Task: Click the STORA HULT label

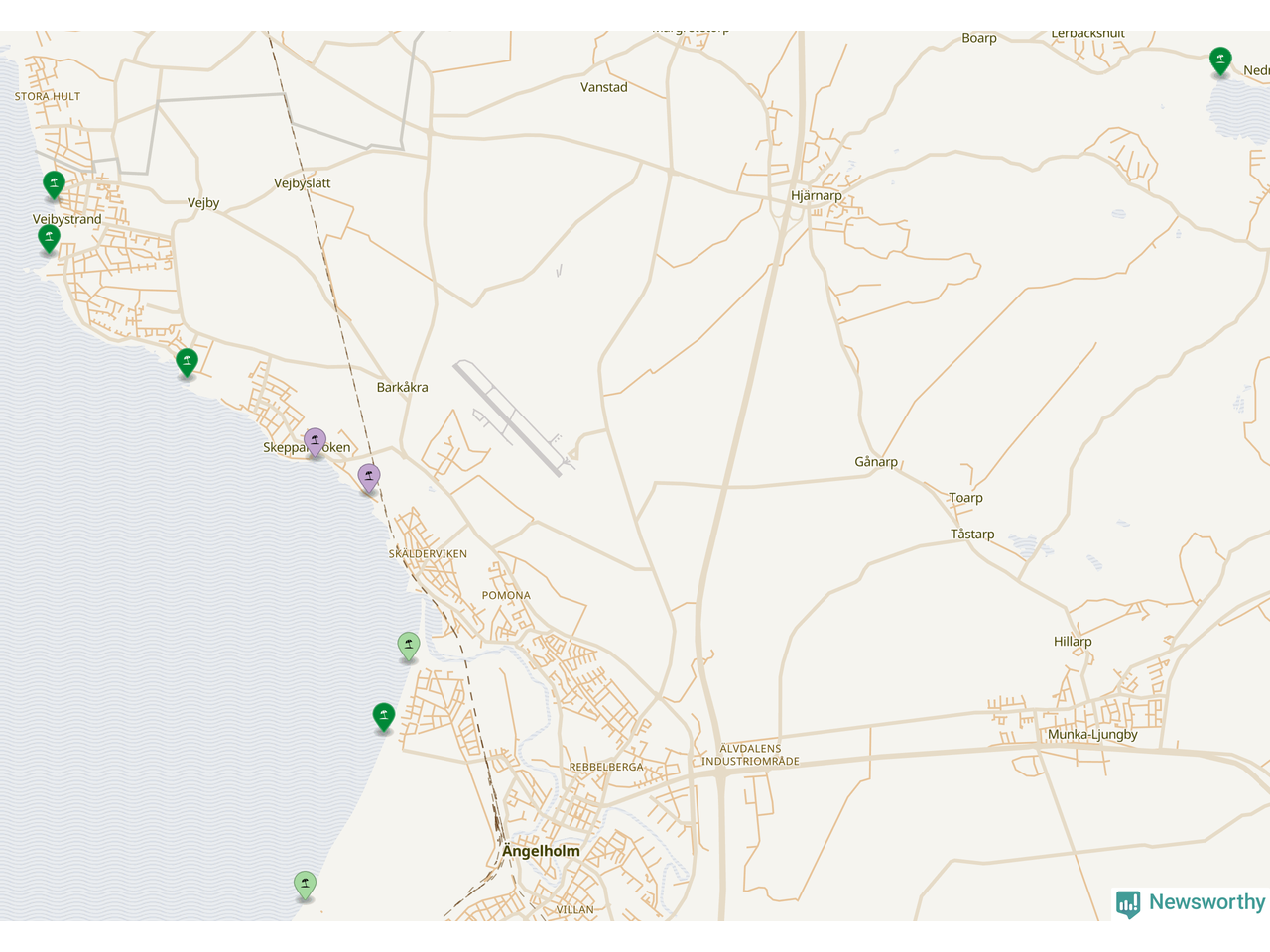Action: pyautogui.click(x=48, y=97)
